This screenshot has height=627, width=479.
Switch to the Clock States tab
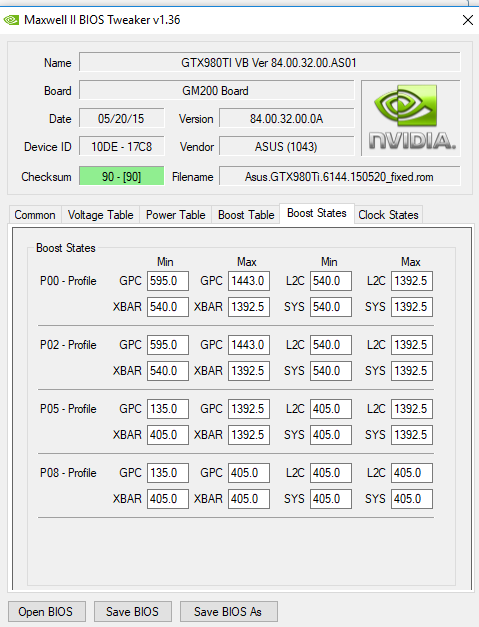point(388,215)
